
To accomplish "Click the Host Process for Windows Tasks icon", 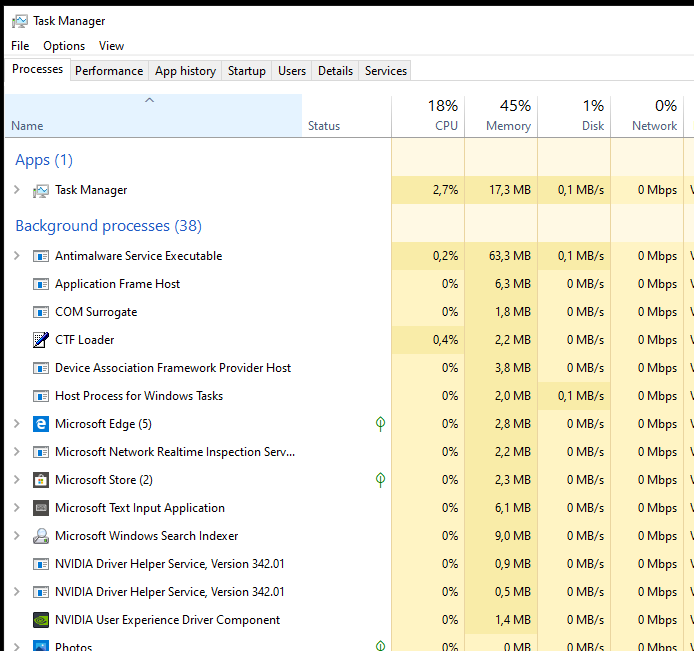I will (x=41, y=396).
